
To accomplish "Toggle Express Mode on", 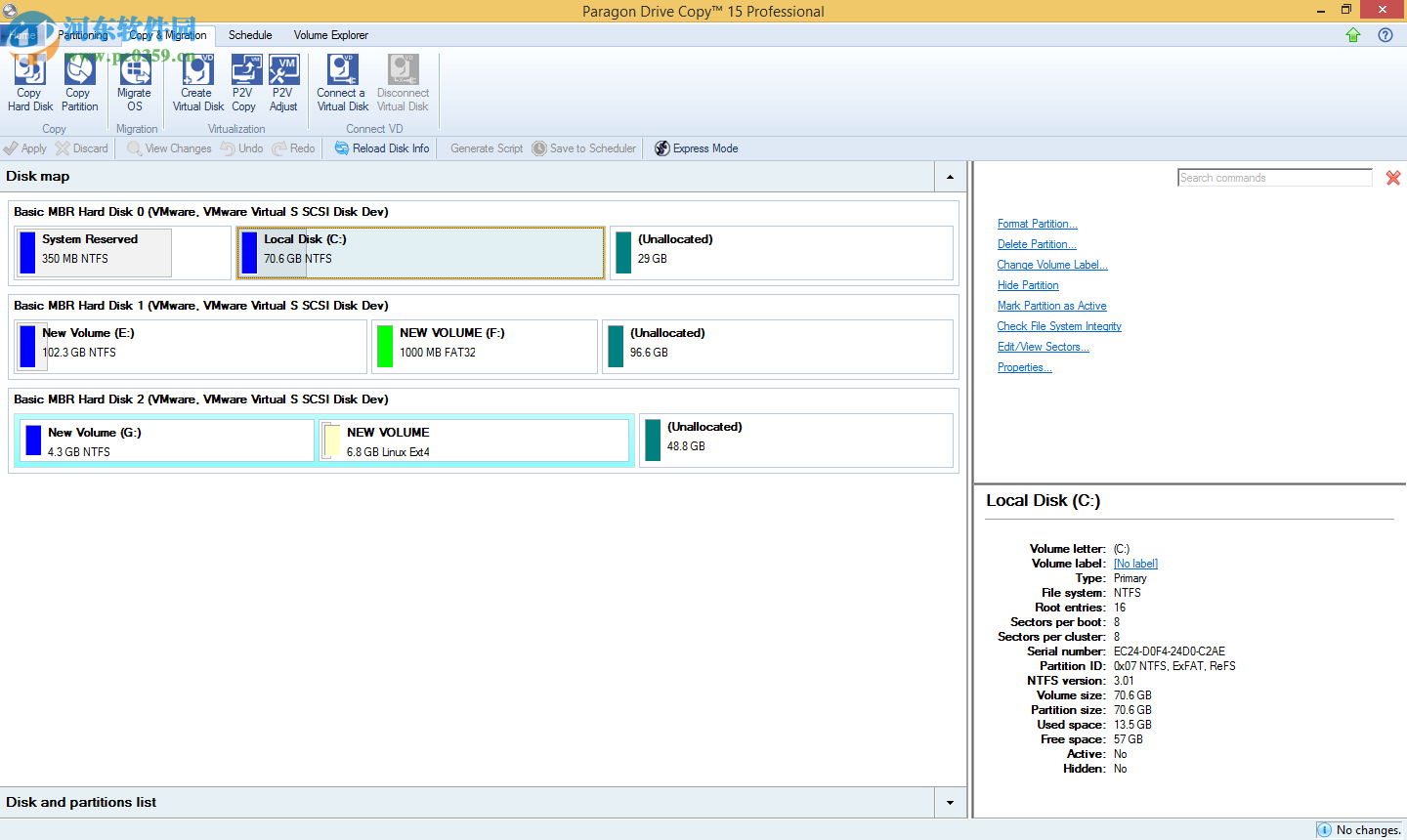I will (696, 147).
